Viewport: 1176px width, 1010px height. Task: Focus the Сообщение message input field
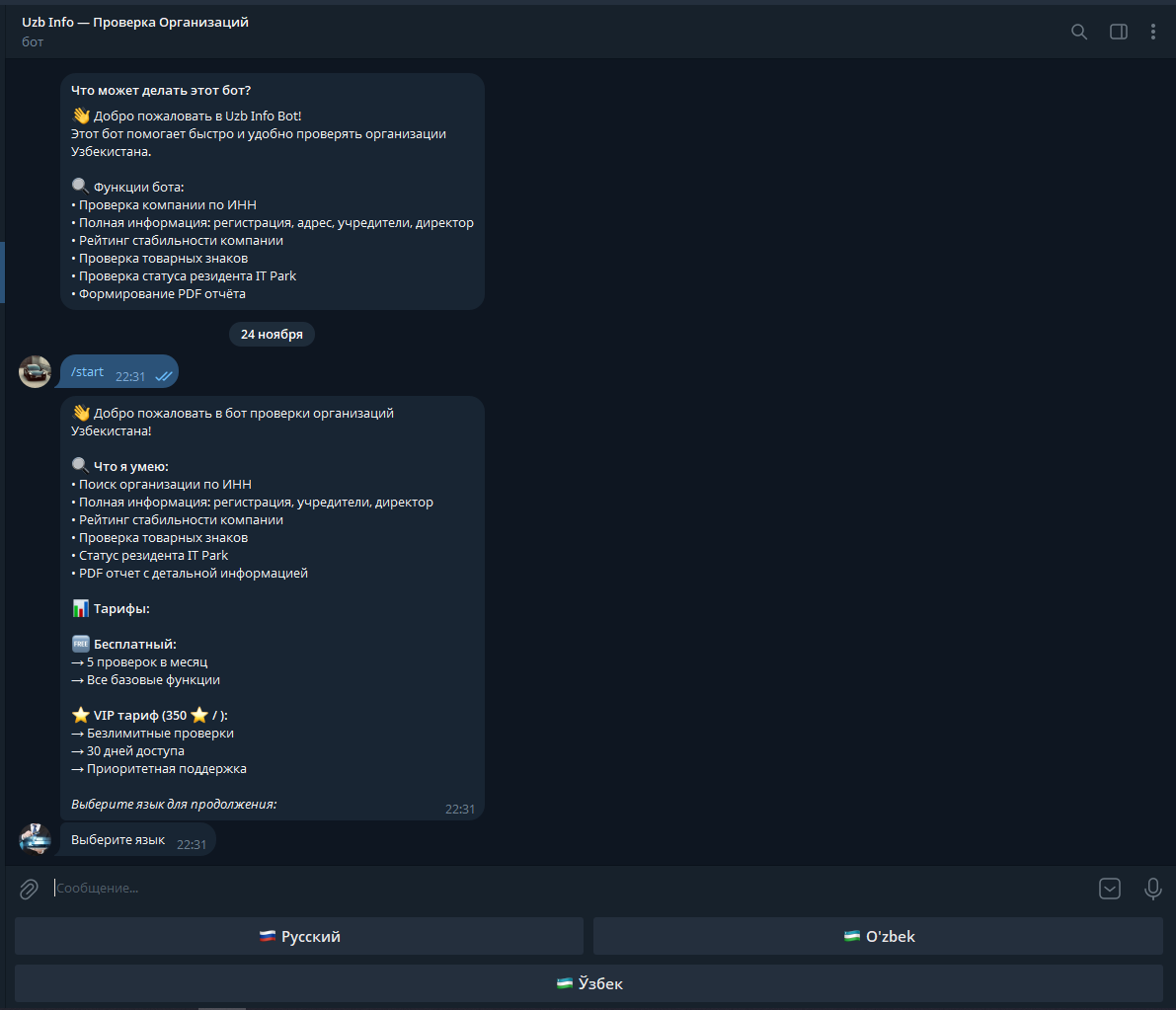tap(570, 888)
